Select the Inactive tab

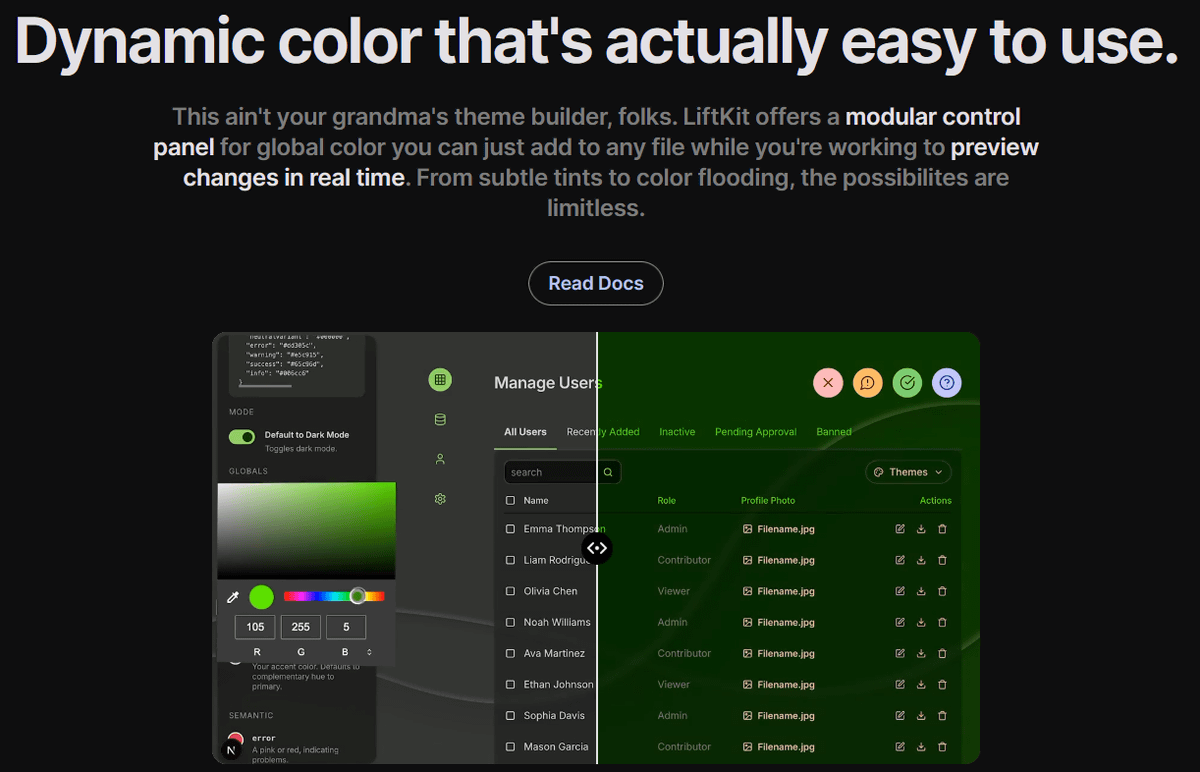[x=677, y=432]
